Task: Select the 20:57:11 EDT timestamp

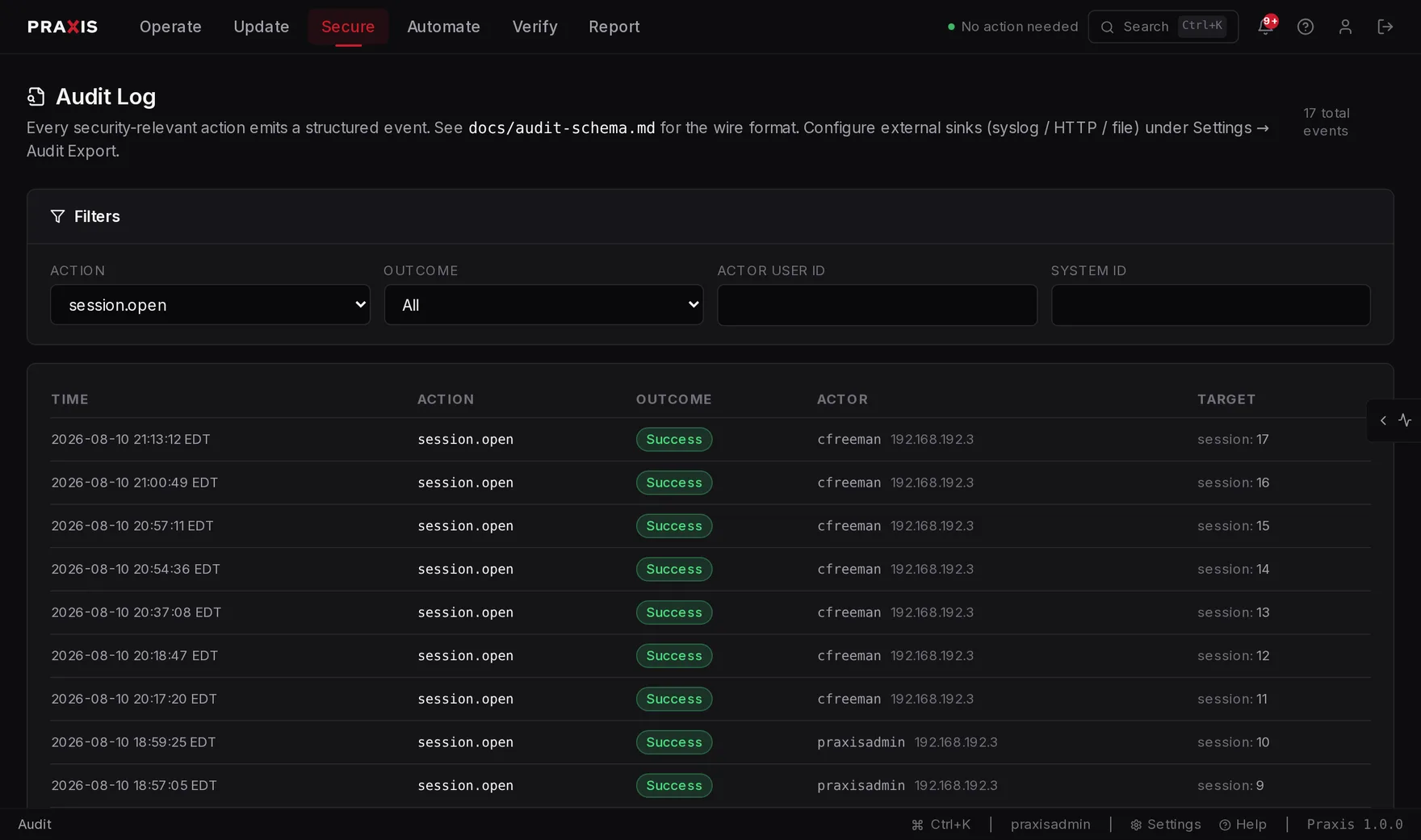Action: (132, 526)
